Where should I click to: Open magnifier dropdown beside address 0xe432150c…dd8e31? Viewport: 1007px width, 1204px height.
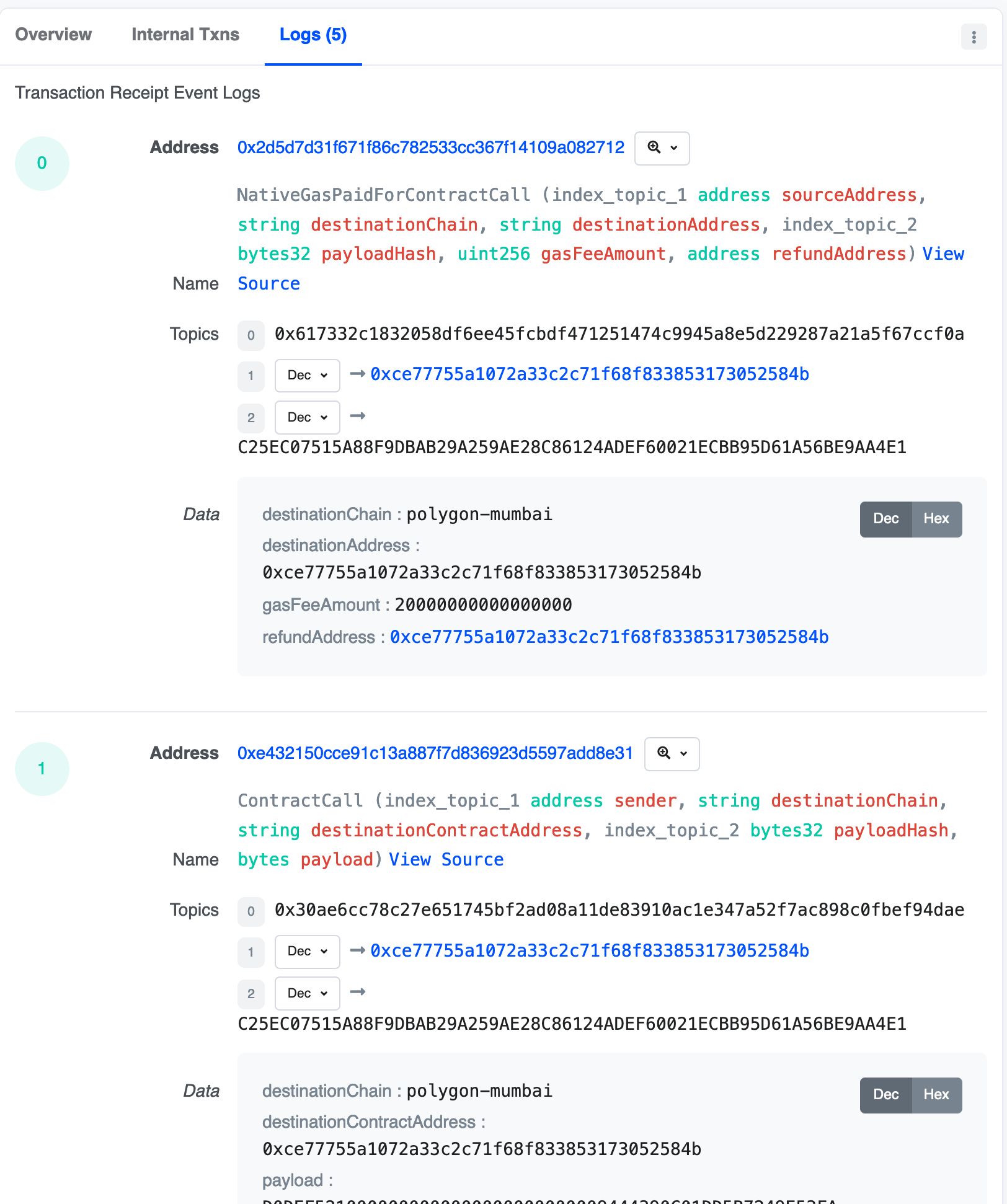point(672,754)
